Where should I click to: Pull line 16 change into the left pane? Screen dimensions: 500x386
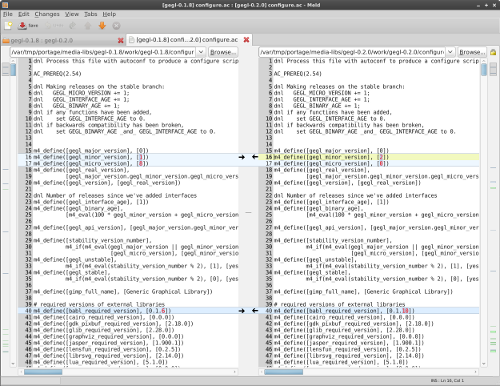coord(255,157)
